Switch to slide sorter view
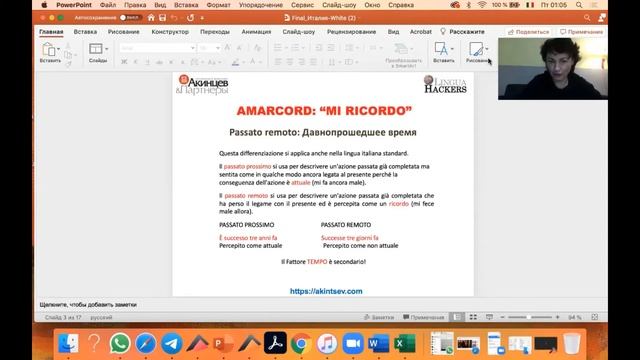This screenshot has height=360, width=640. pyautogui.click(x=473, y=317)
